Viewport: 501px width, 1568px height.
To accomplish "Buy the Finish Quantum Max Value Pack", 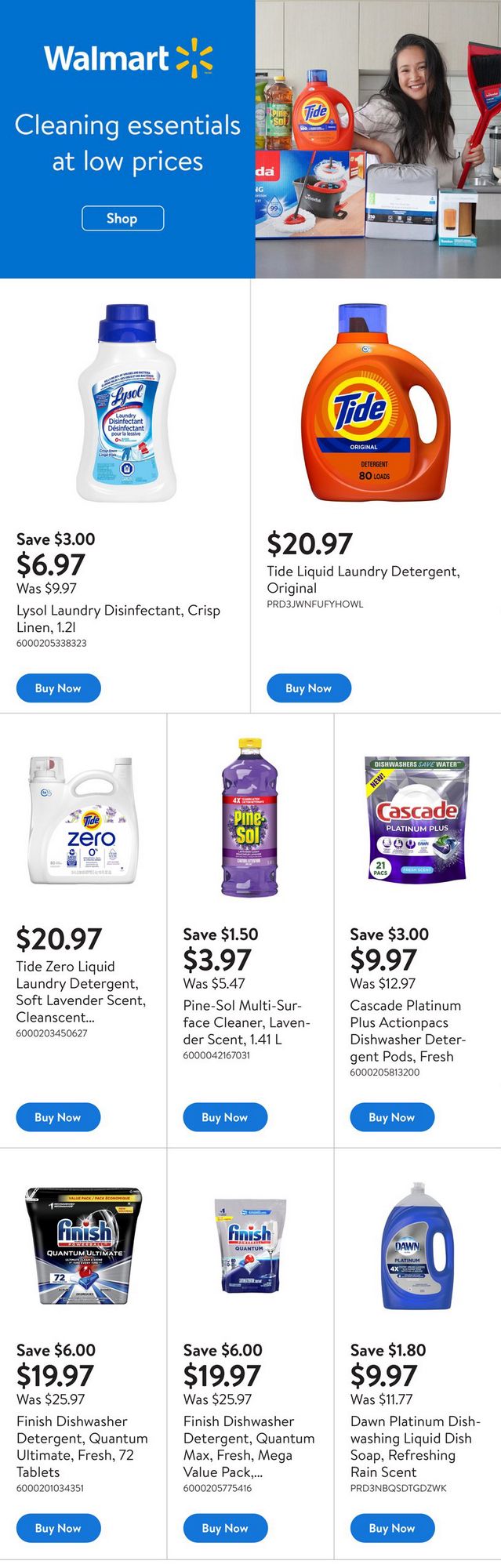I will point(224,1528).
